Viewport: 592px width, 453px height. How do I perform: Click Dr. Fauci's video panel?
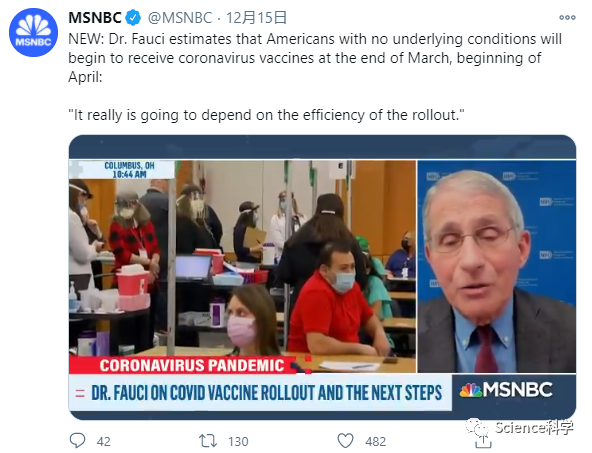pyautogui.click(x=496, y=267)
